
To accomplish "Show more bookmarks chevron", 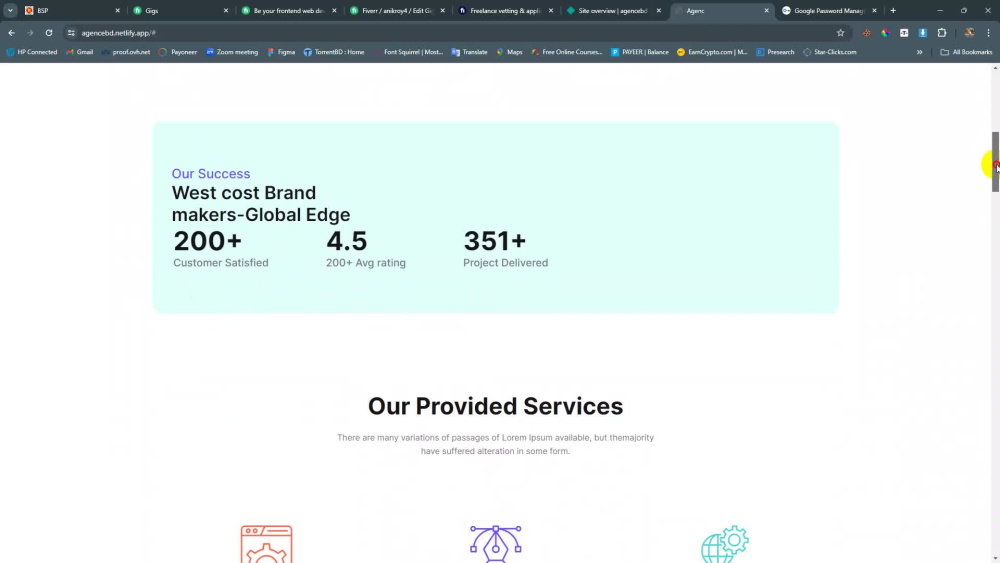I will coord(919,52).
